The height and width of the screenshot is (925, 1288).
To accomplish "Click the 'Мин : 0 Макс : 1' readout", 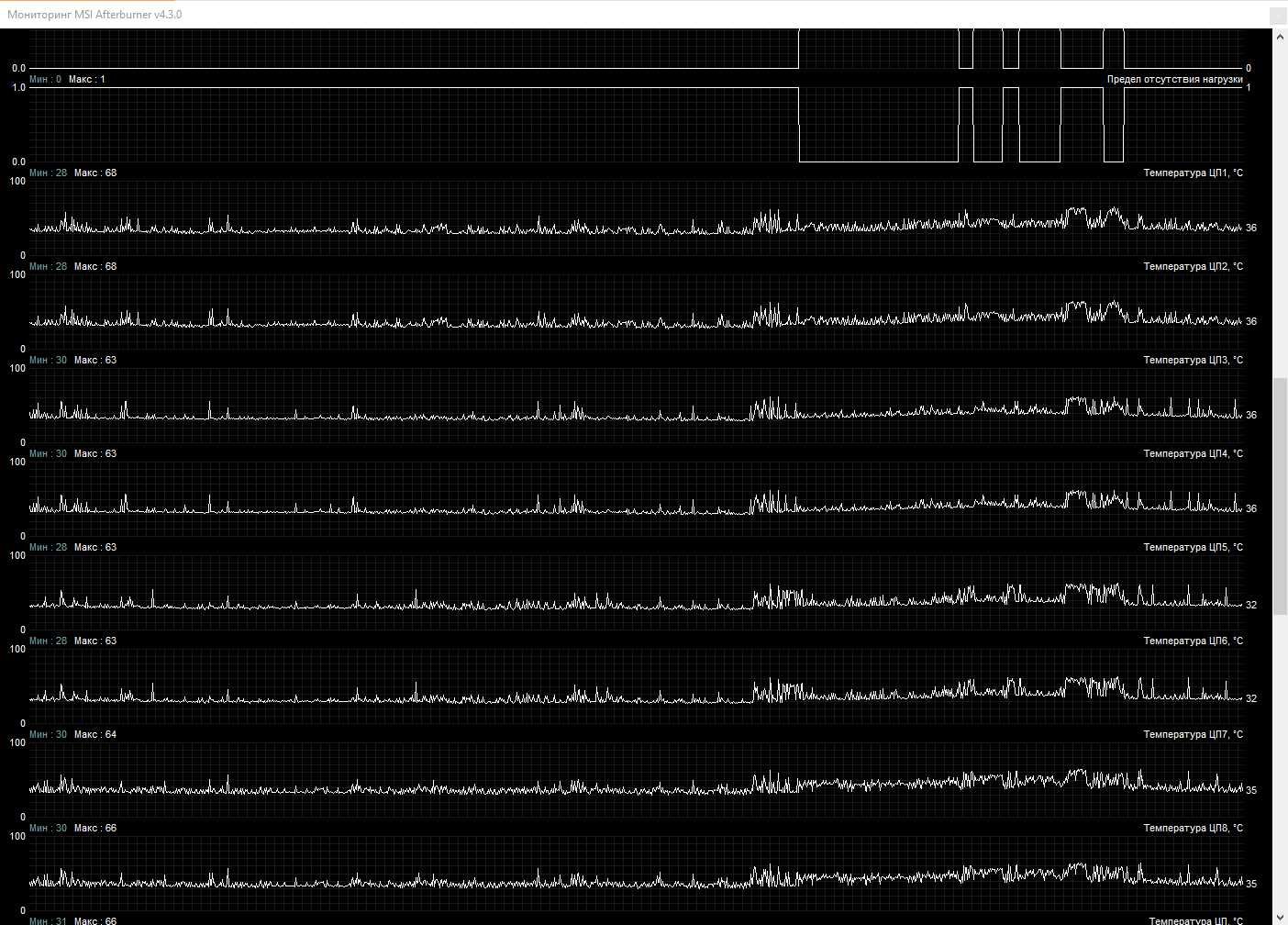I will point(67,79).
